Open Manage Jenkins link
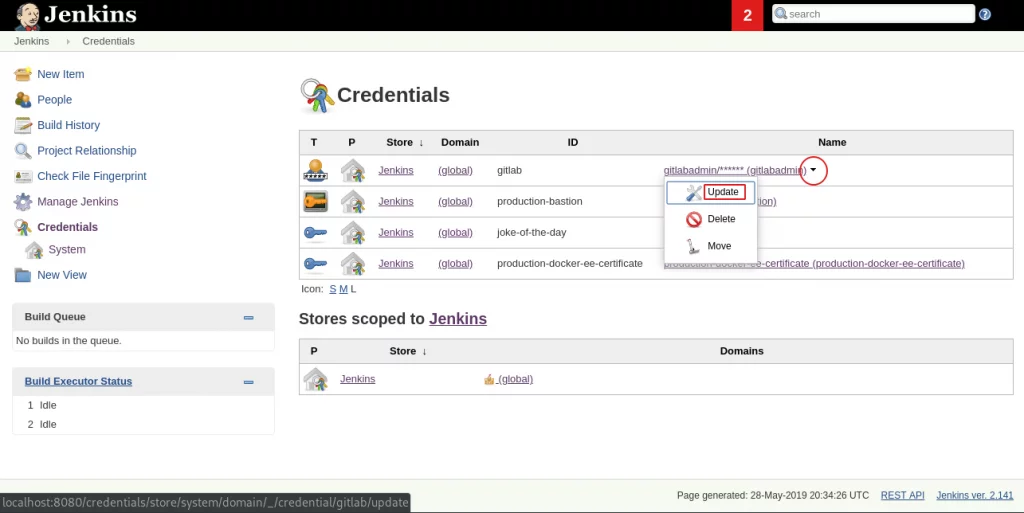Image resolution: width=1024 pixels, height=513 pixels. click(78, 202)
